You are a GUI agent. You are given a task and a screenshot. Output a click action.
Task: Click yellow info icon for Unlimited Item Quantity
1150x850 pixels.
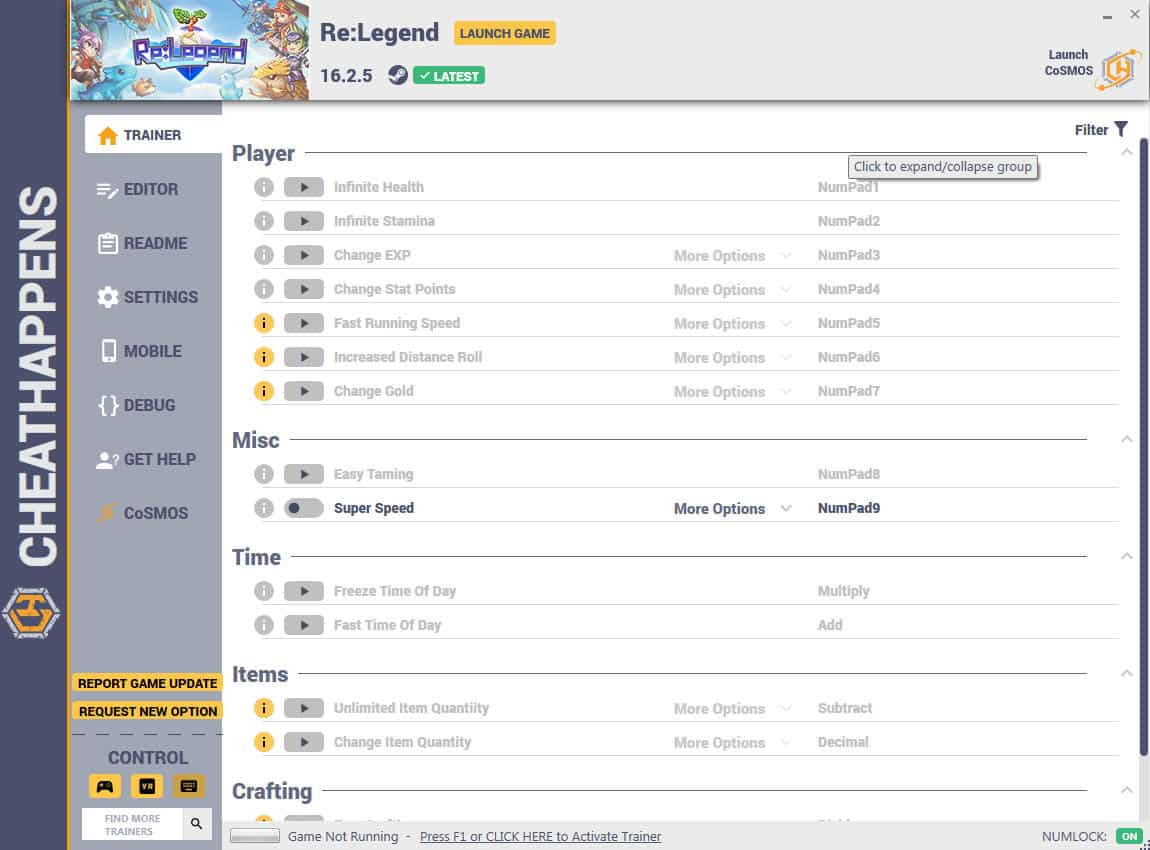pyautogui.click(x=264, y=708)
